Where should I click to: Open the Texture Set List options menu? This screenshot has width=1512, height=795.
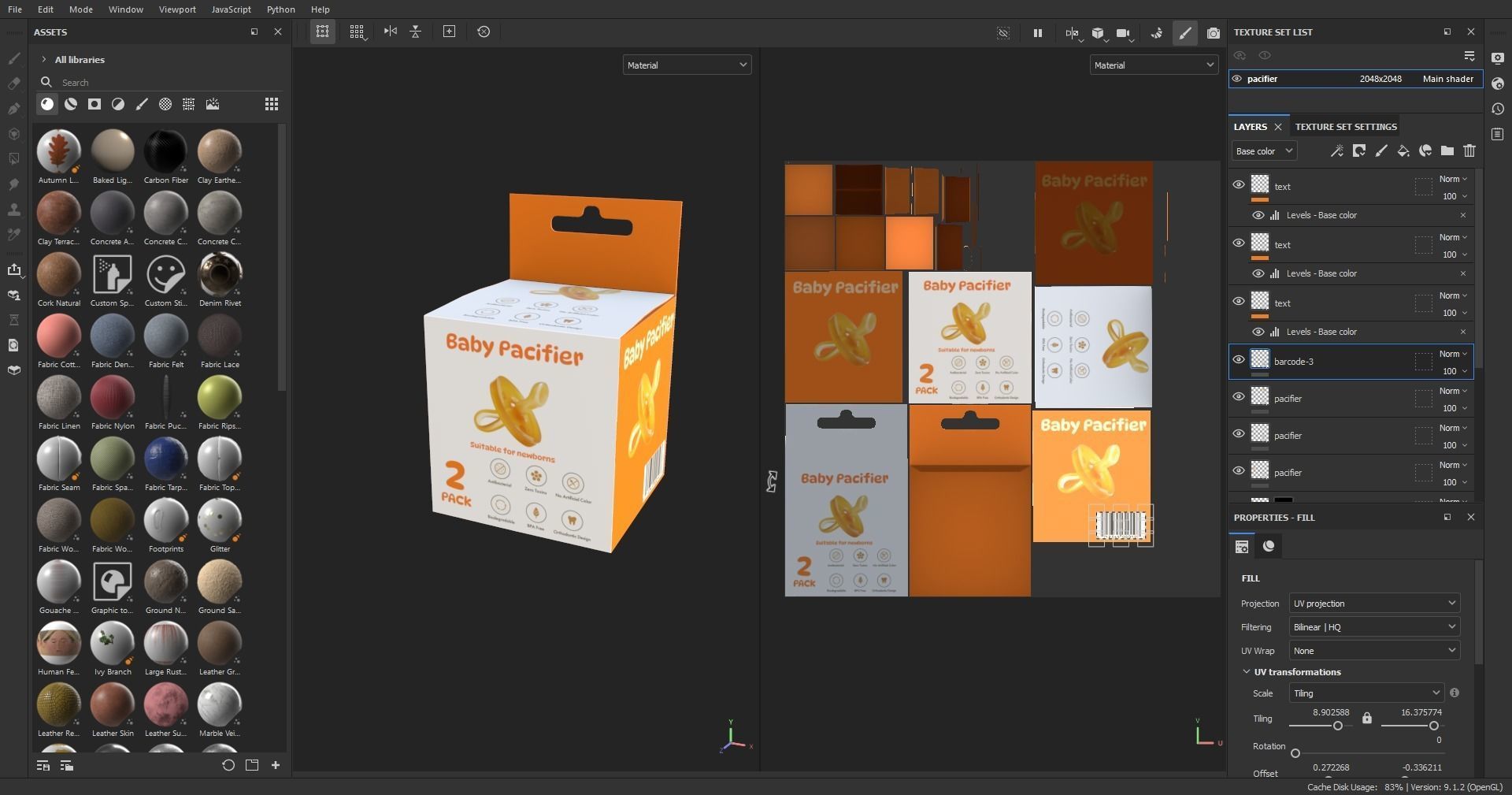tap(1469, 56)
